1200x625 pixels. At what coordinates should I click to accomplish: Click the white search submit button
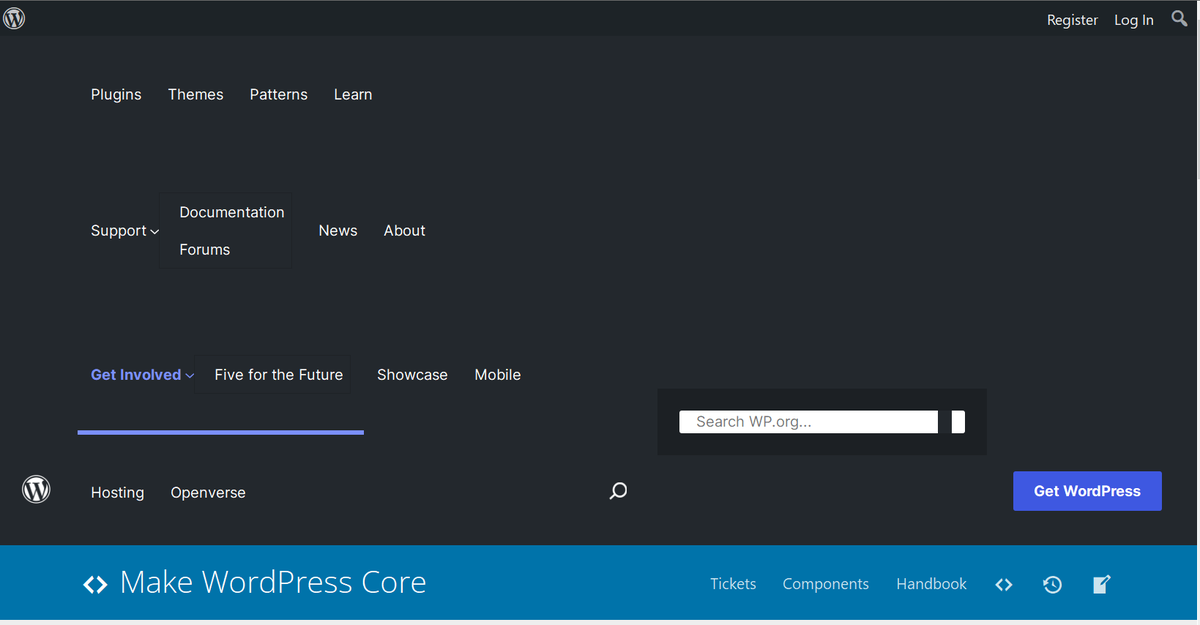[x=958, y=422]
